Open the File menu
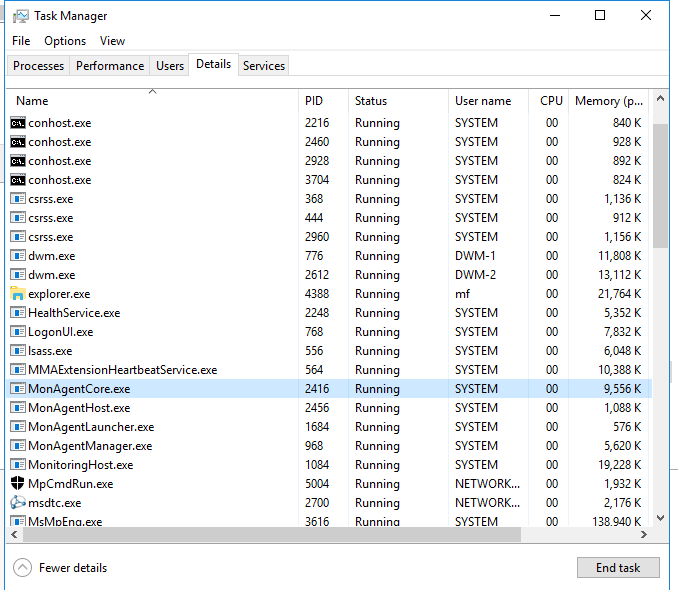This screenshot has width=678, height=590. coord(21,41)
